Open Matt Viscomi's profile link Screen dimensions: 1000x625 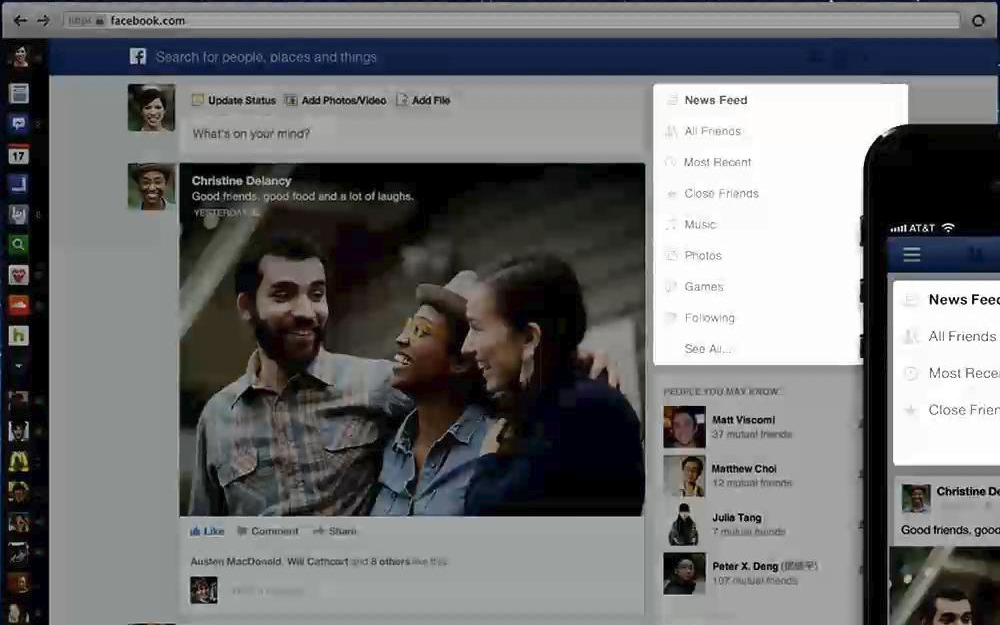point(743,420)
